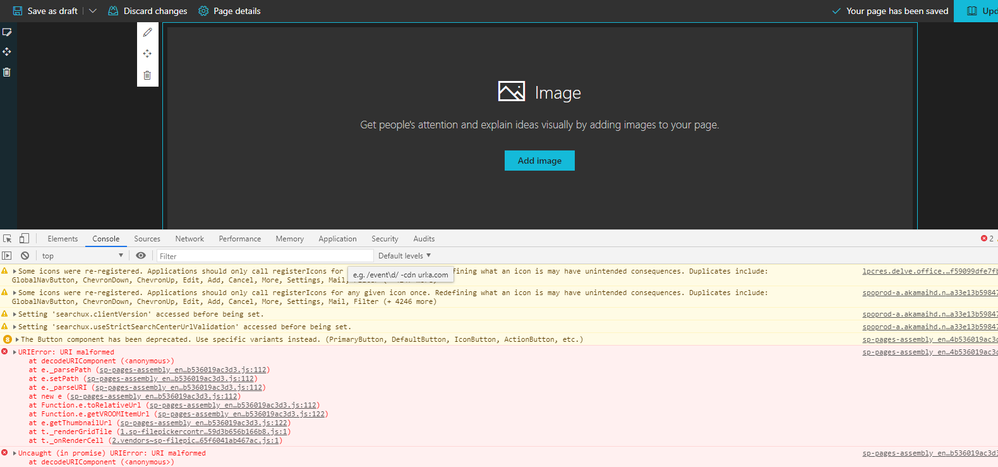998x467 pixels.
Task: Activate DevTools inspect element cursor icon
Action: coord(8,239)
